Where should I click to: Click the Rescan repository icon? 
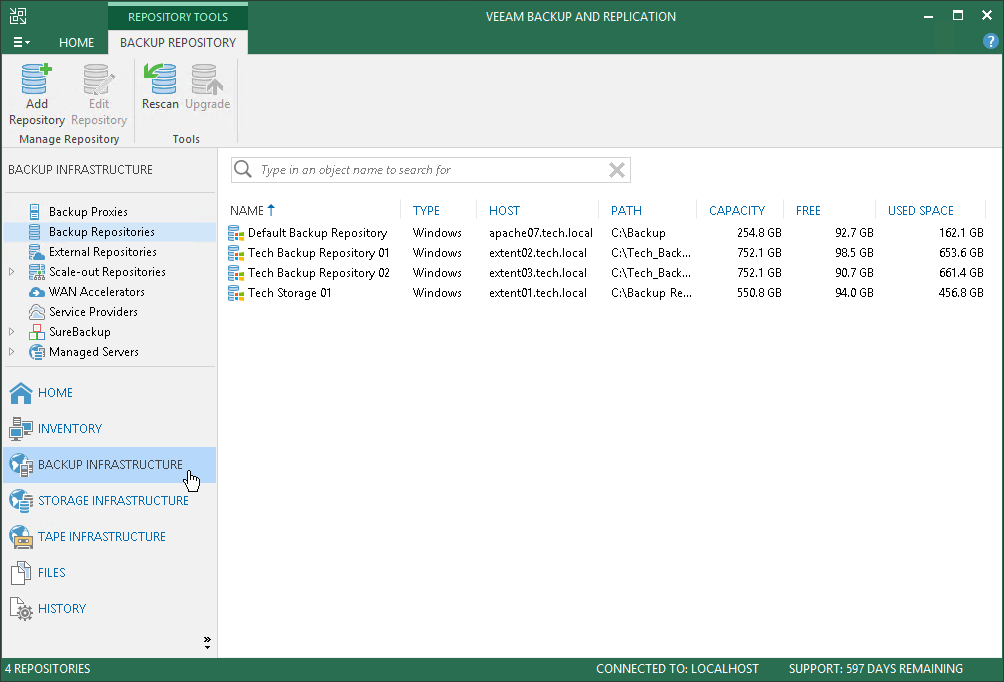160,80
